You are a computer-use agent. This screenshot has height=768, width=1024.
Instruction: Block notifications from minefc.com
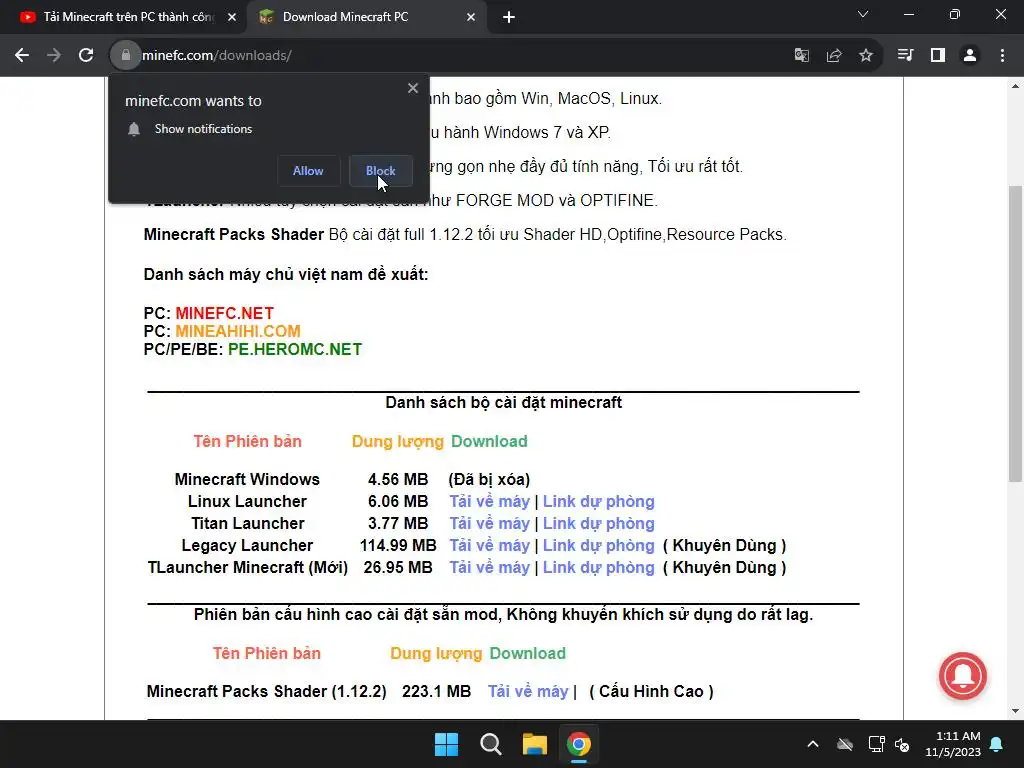(381, 171)
